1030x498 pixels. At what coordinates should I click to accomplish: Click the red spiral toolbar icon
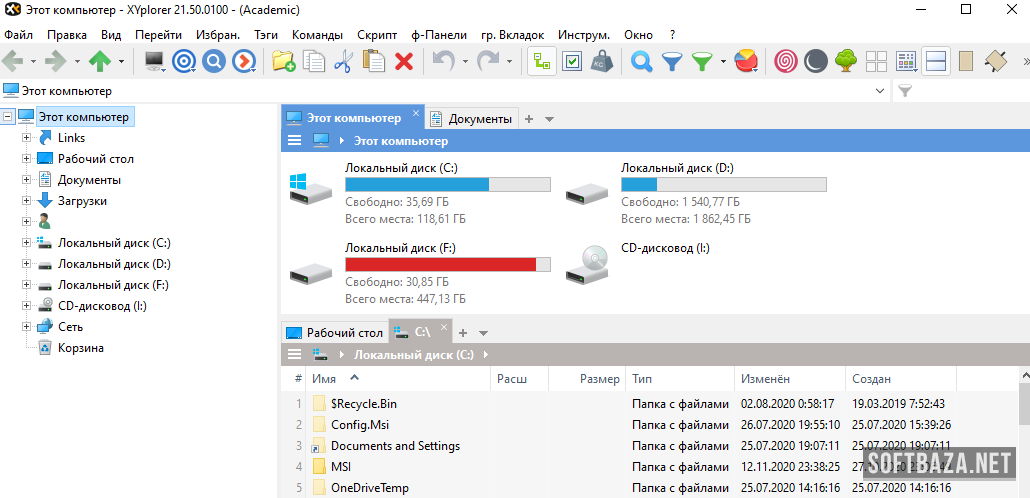(x=787, y=62)
